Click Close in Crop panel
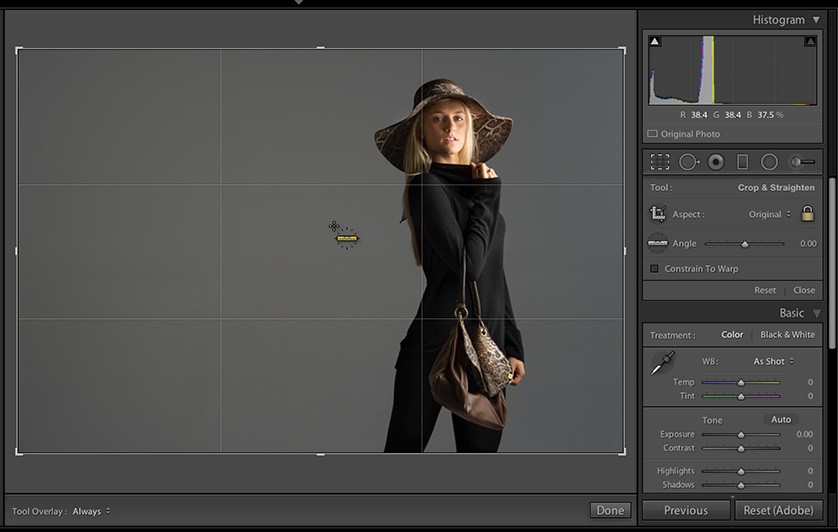The width and height of the screenshot is (838, 532). coord(804,290)
